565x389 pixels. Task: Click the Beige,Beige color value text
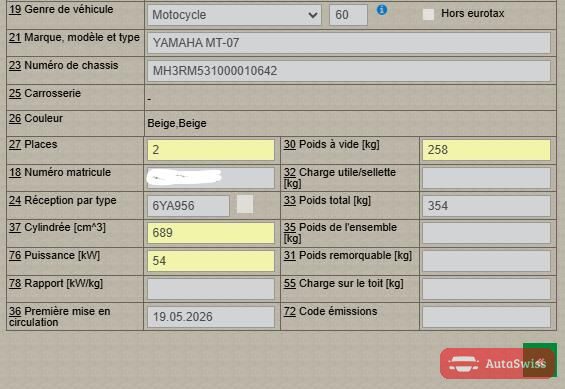[177, 124]
